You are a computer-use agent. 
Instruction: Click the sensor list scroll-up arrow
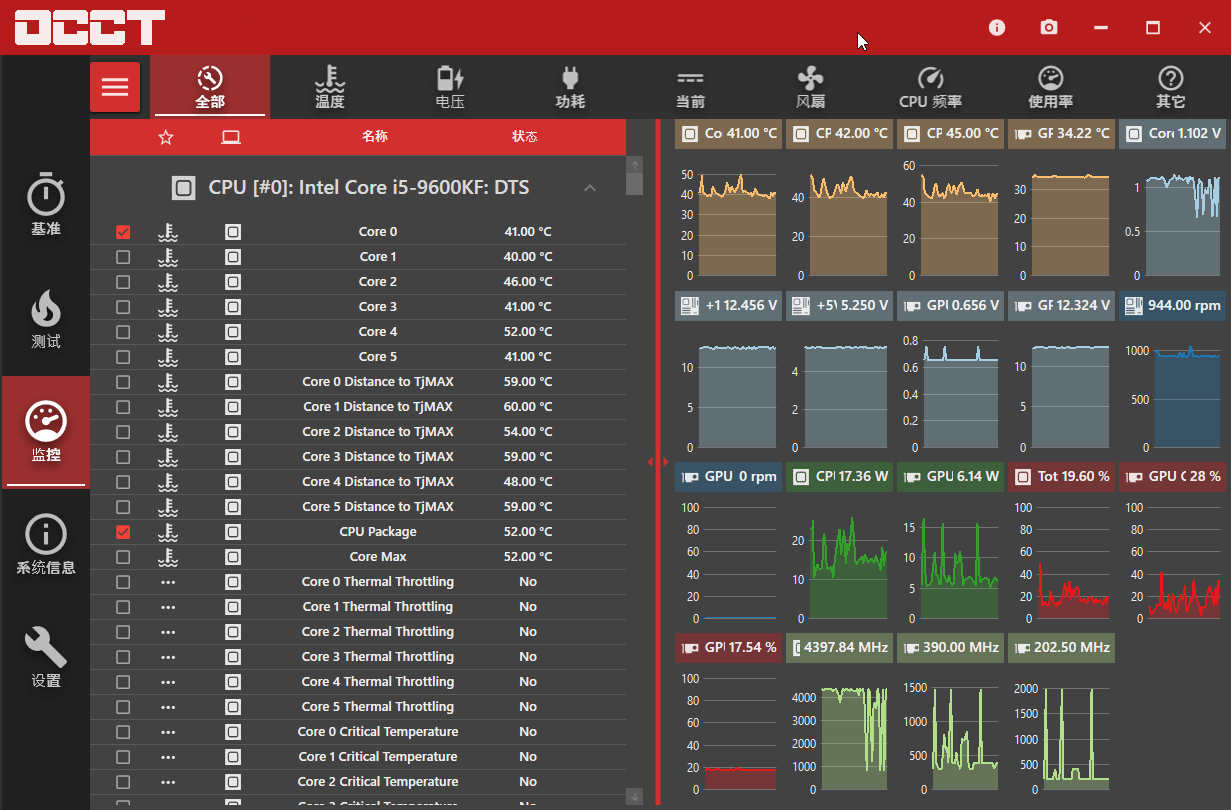pos(634,164)
